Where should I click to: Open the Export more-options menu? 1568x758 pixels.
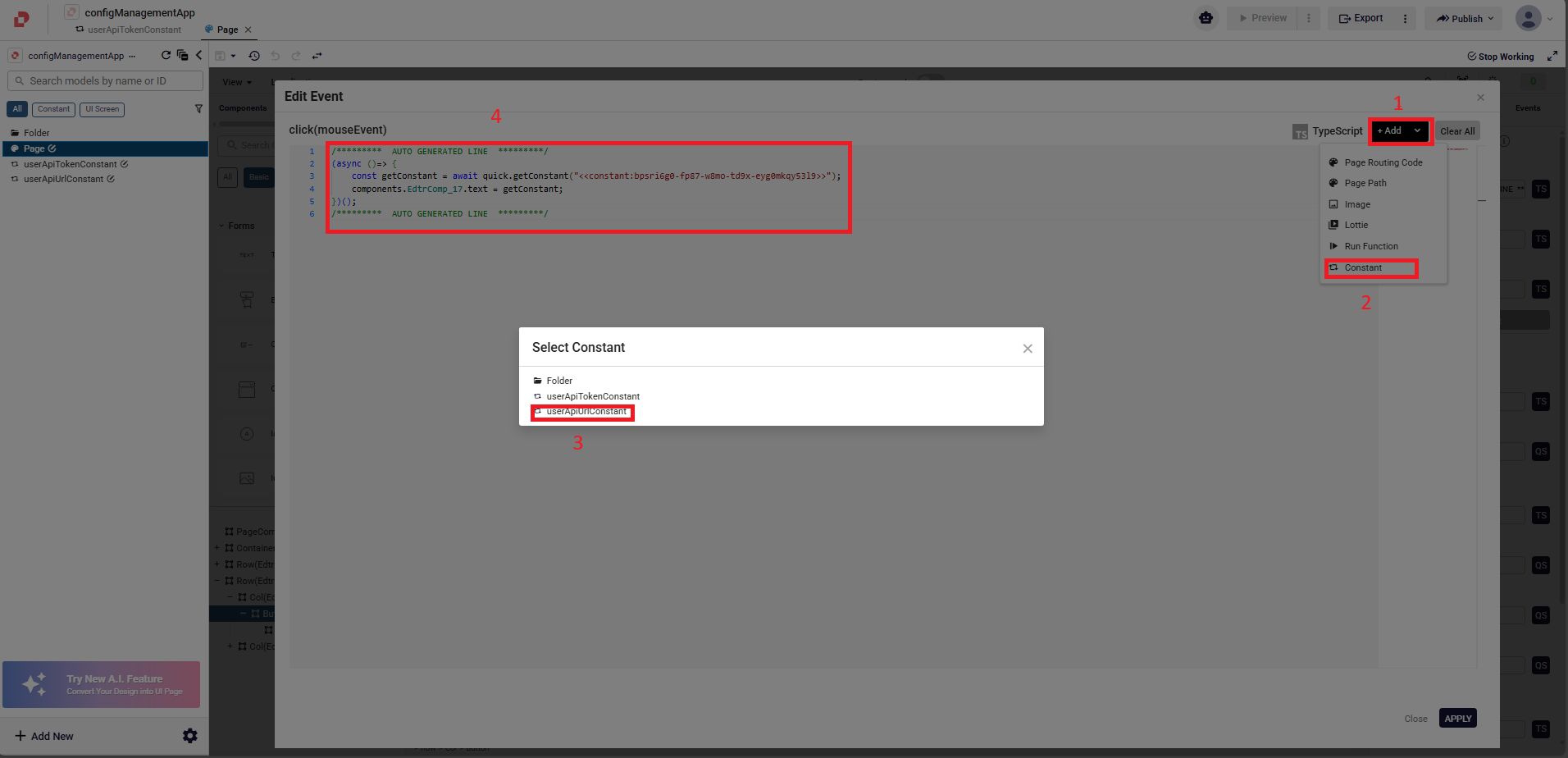coord(1405,18)
